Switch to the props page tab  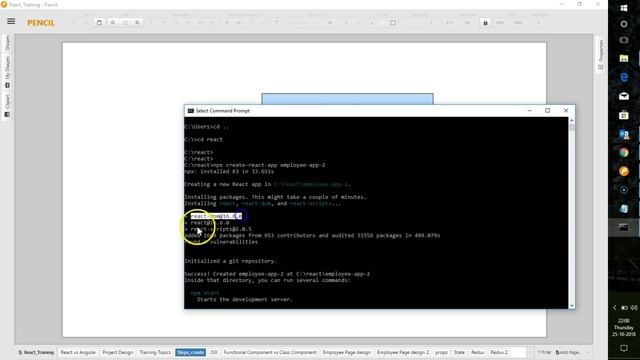tap(441, 352)
